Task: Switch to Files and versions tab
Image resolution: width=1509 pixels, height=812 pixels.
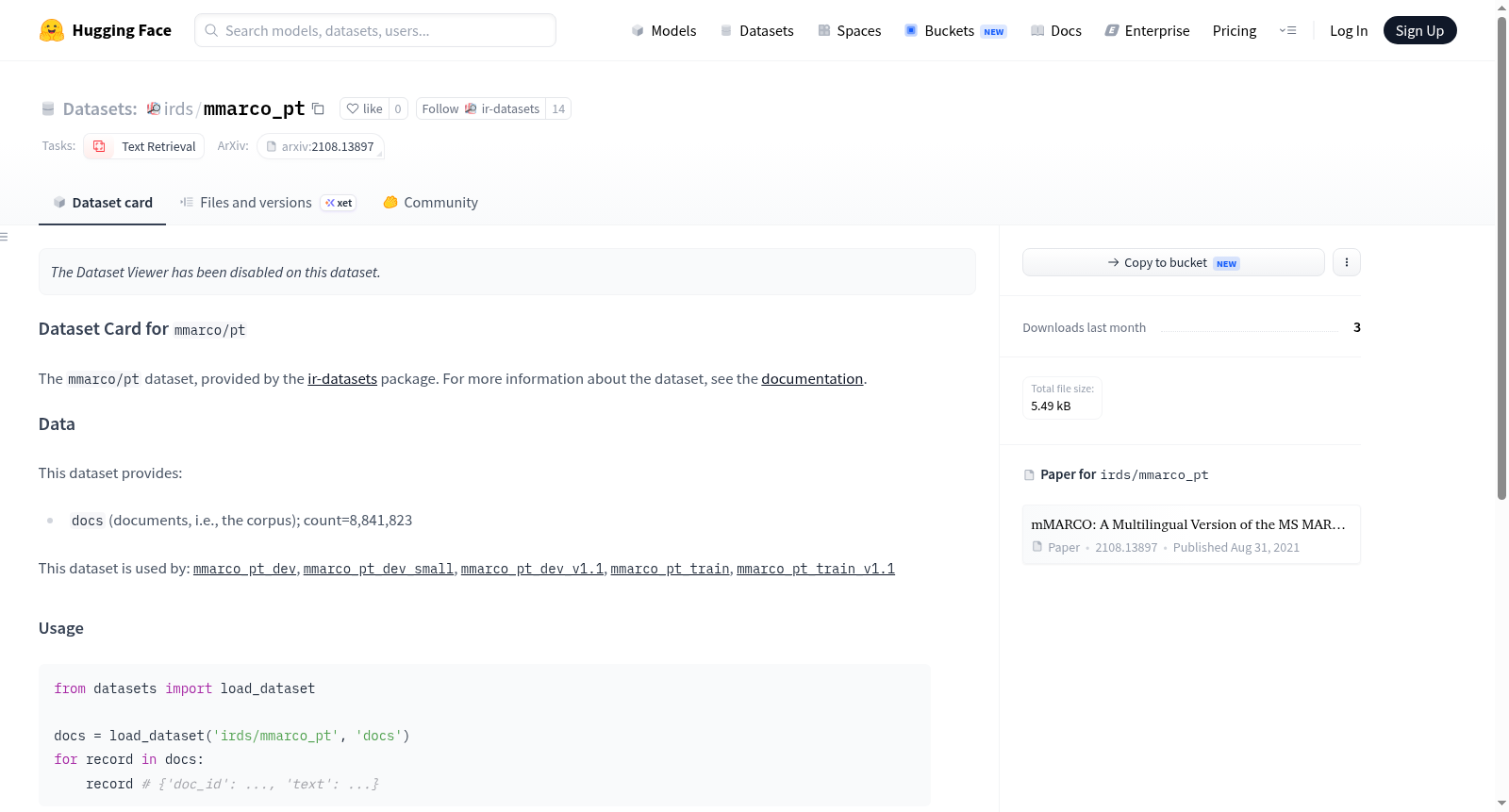Action: 268,203
